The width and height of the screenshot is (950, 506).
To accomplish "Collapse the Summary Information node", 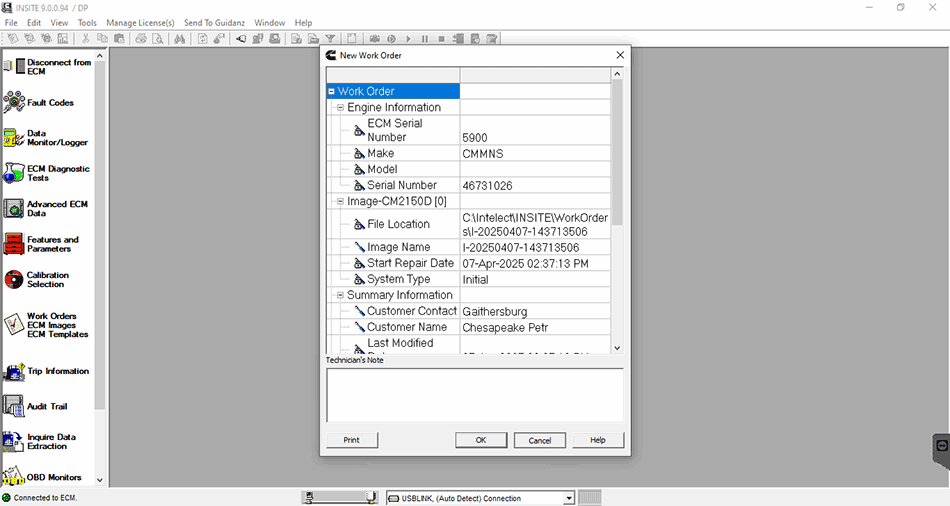I will [340, 295].
